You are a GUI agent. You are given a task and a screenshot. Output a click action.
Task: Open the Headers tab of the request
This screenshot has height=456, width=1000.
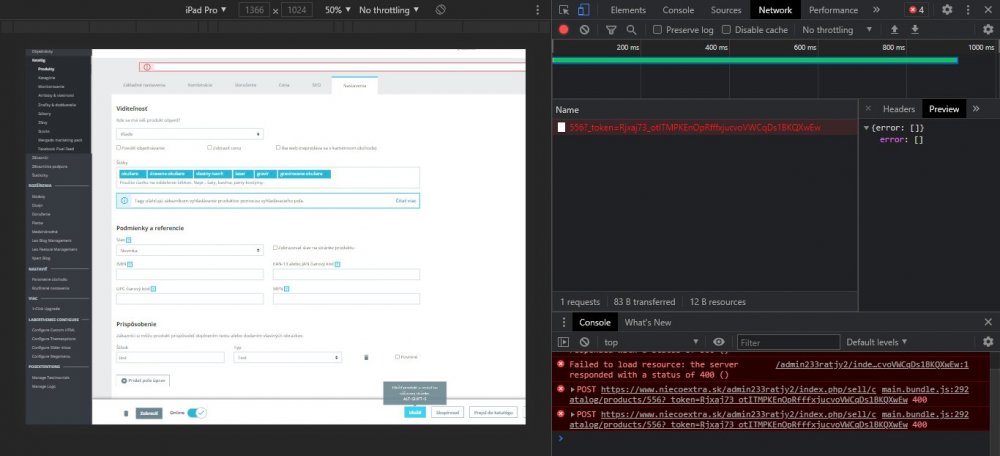click(899, 108)
